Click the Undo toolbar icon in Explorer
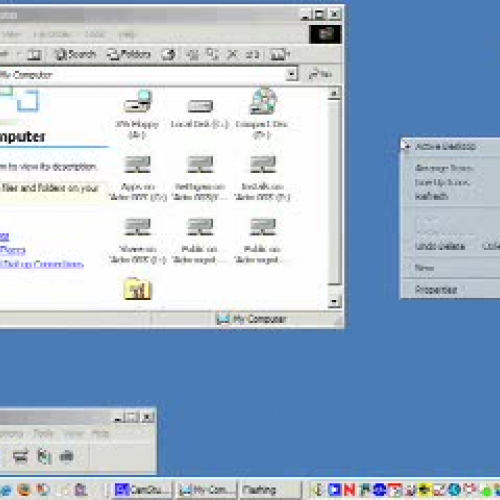The height and width of the screenshot is (500, 500). [252, 54]
